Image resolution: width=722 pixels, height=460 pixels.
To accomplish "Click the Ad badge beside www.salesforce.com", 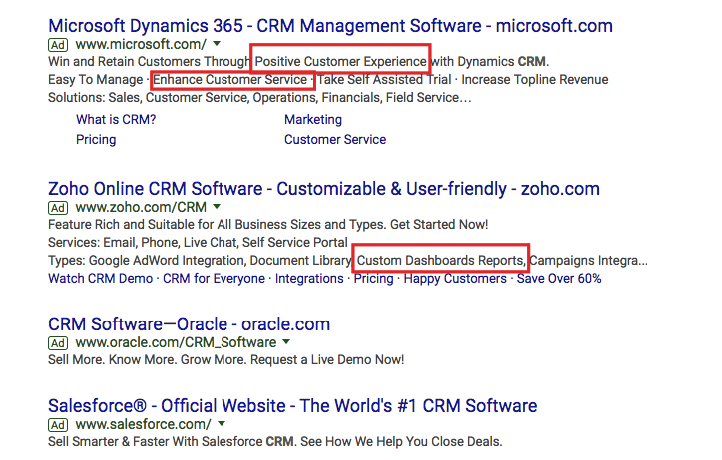I will [57, 425].
